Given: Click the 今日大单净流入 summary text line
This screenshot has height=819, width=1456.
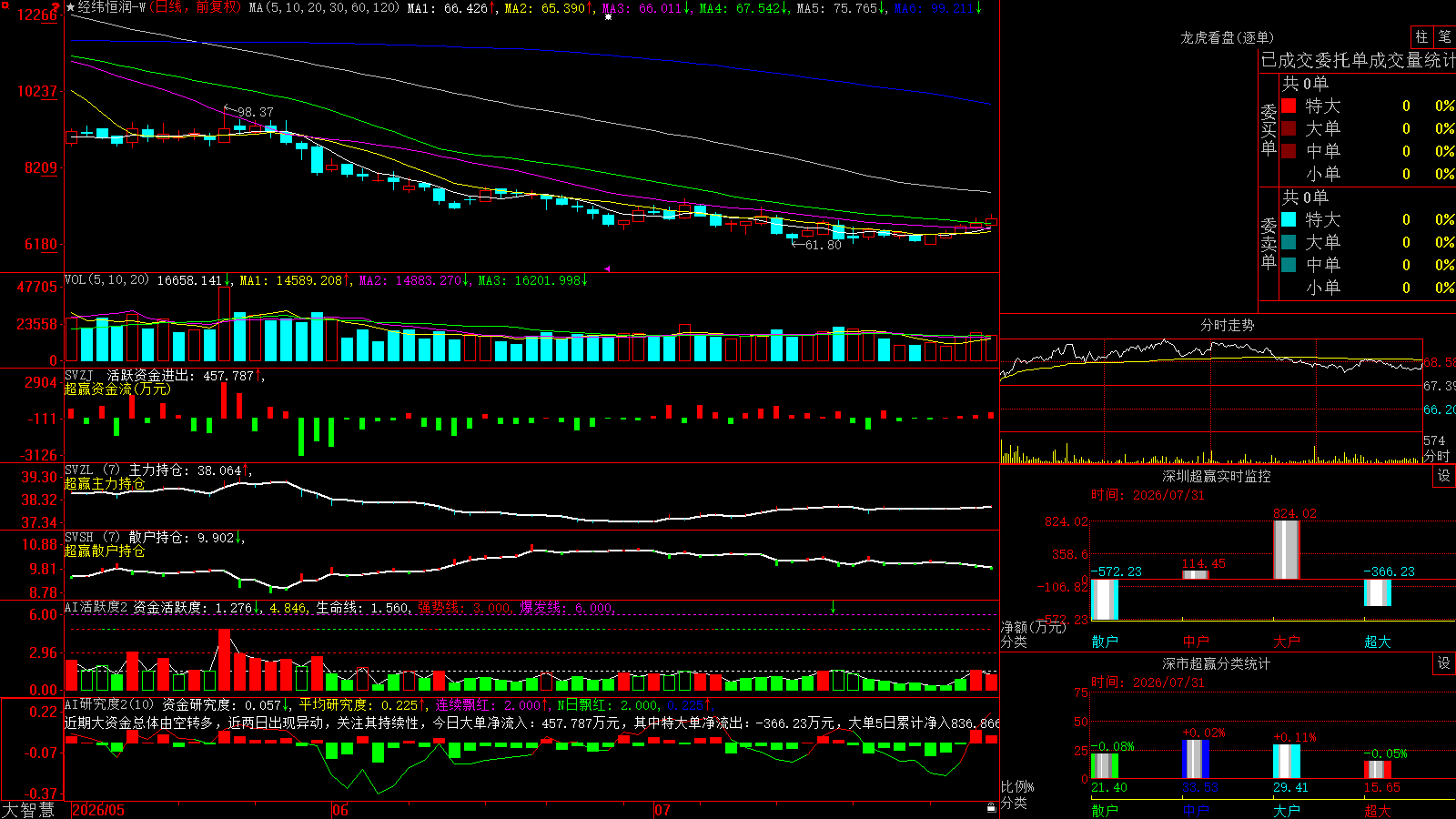Looking at the screenshot, I should point(531,723).
